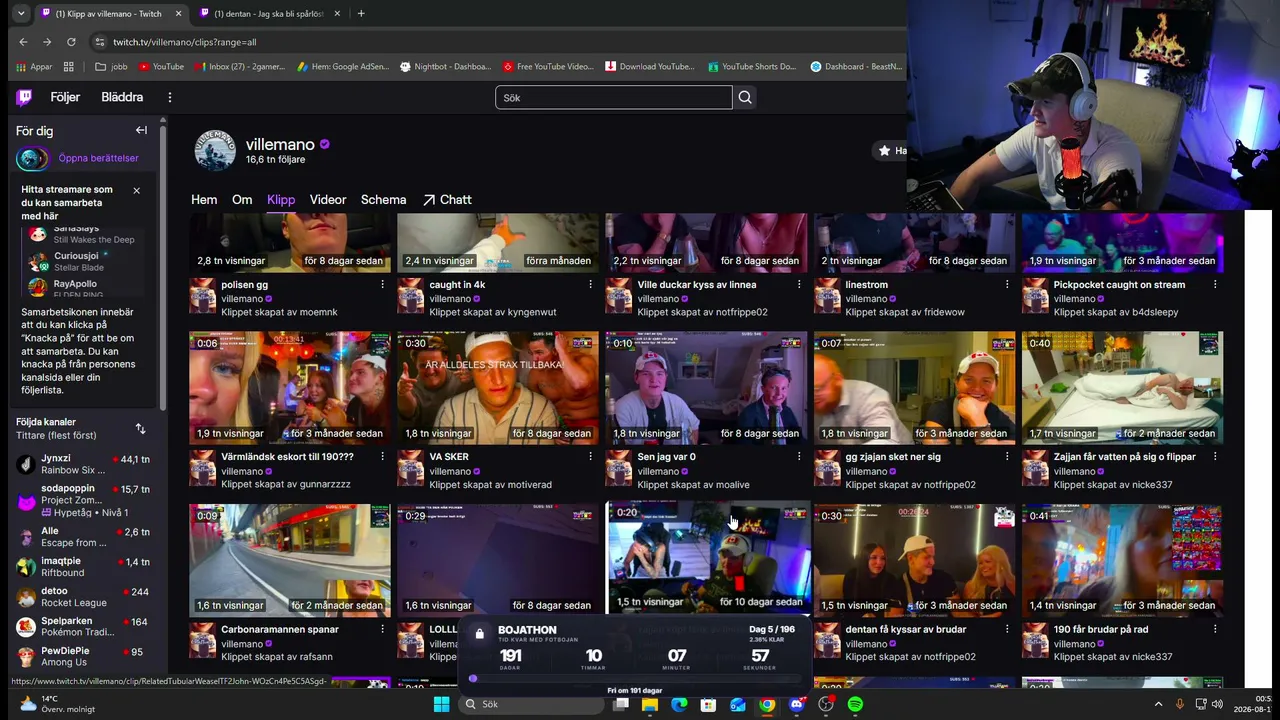Open options for Ville duckar kyss clip
Screen dimensions: 1280x720
click(799, 285)
